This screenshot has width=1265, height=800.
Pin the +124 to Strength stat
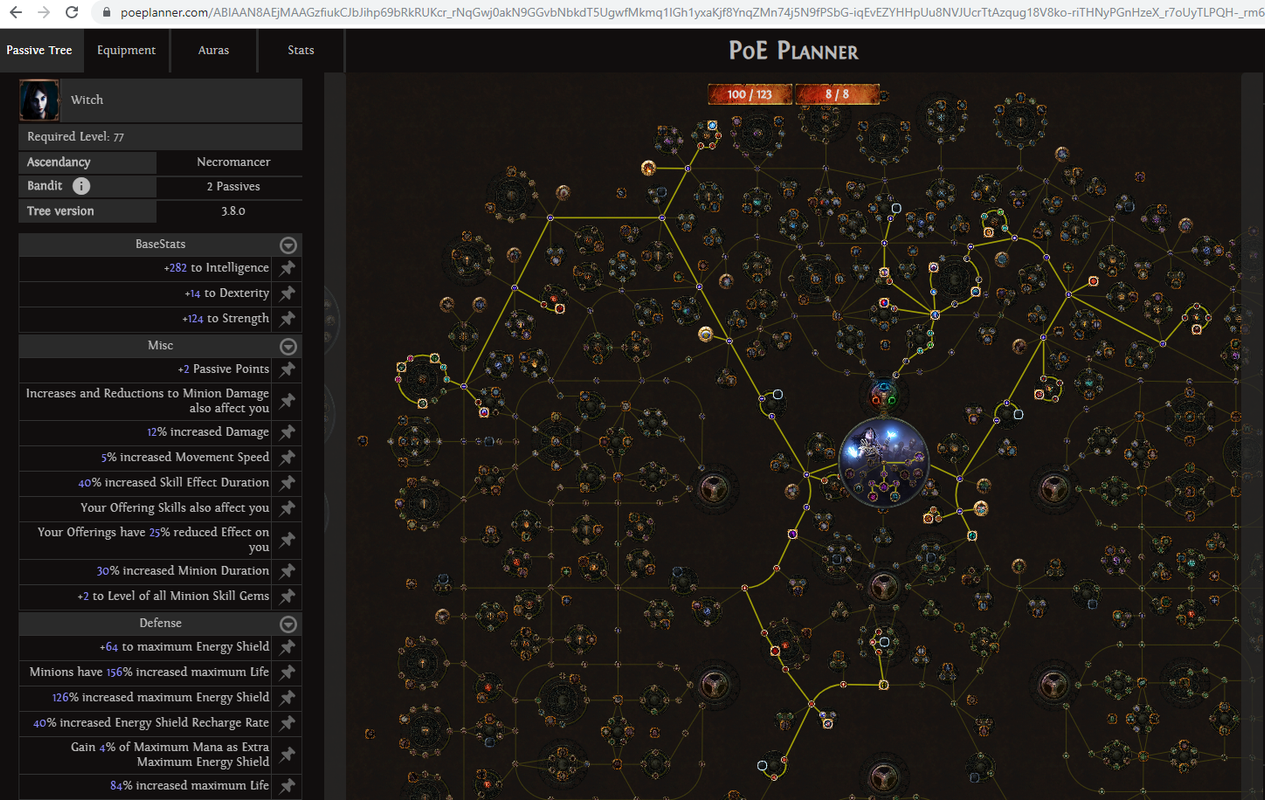tap(287, 318)
